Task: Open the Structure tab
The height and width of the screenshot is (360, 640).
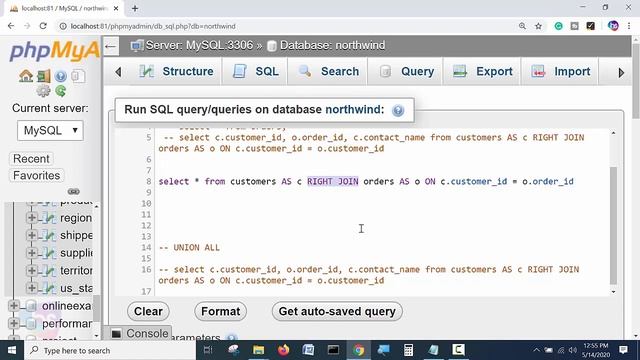Action: pyautogui.click(x=176, y=71)
